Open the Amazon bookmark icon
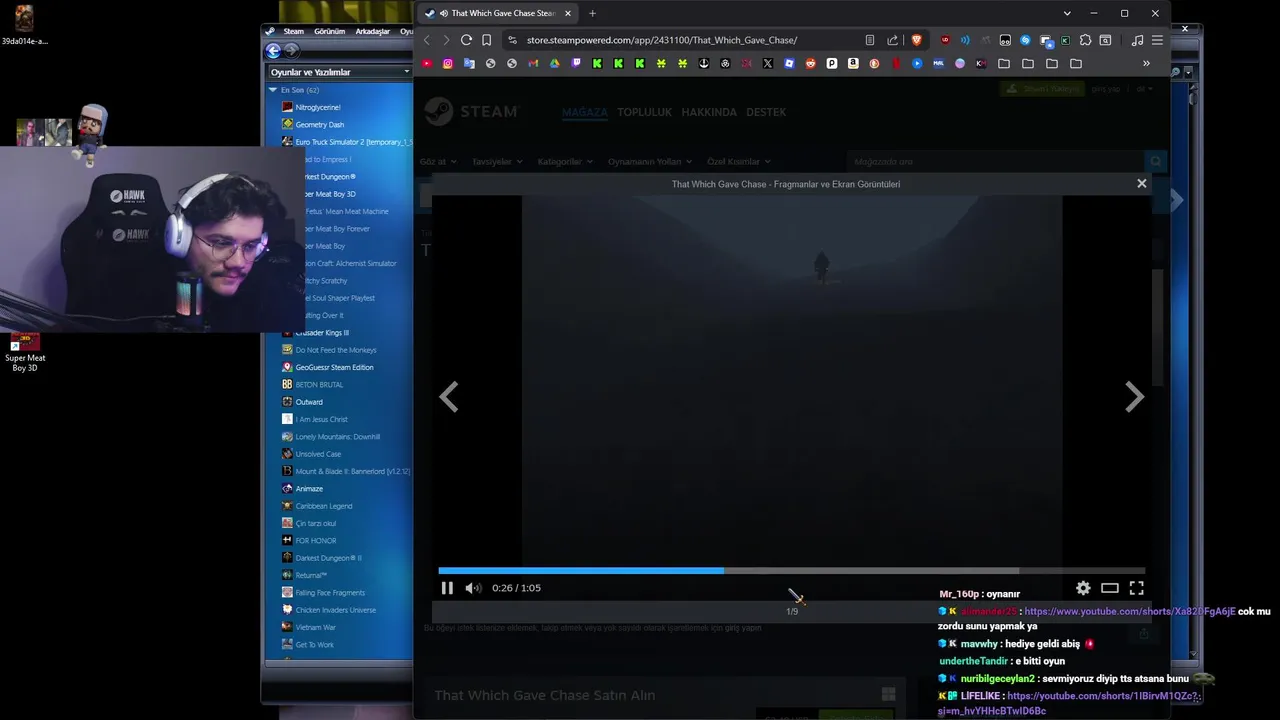 click(x=853, y=63)
